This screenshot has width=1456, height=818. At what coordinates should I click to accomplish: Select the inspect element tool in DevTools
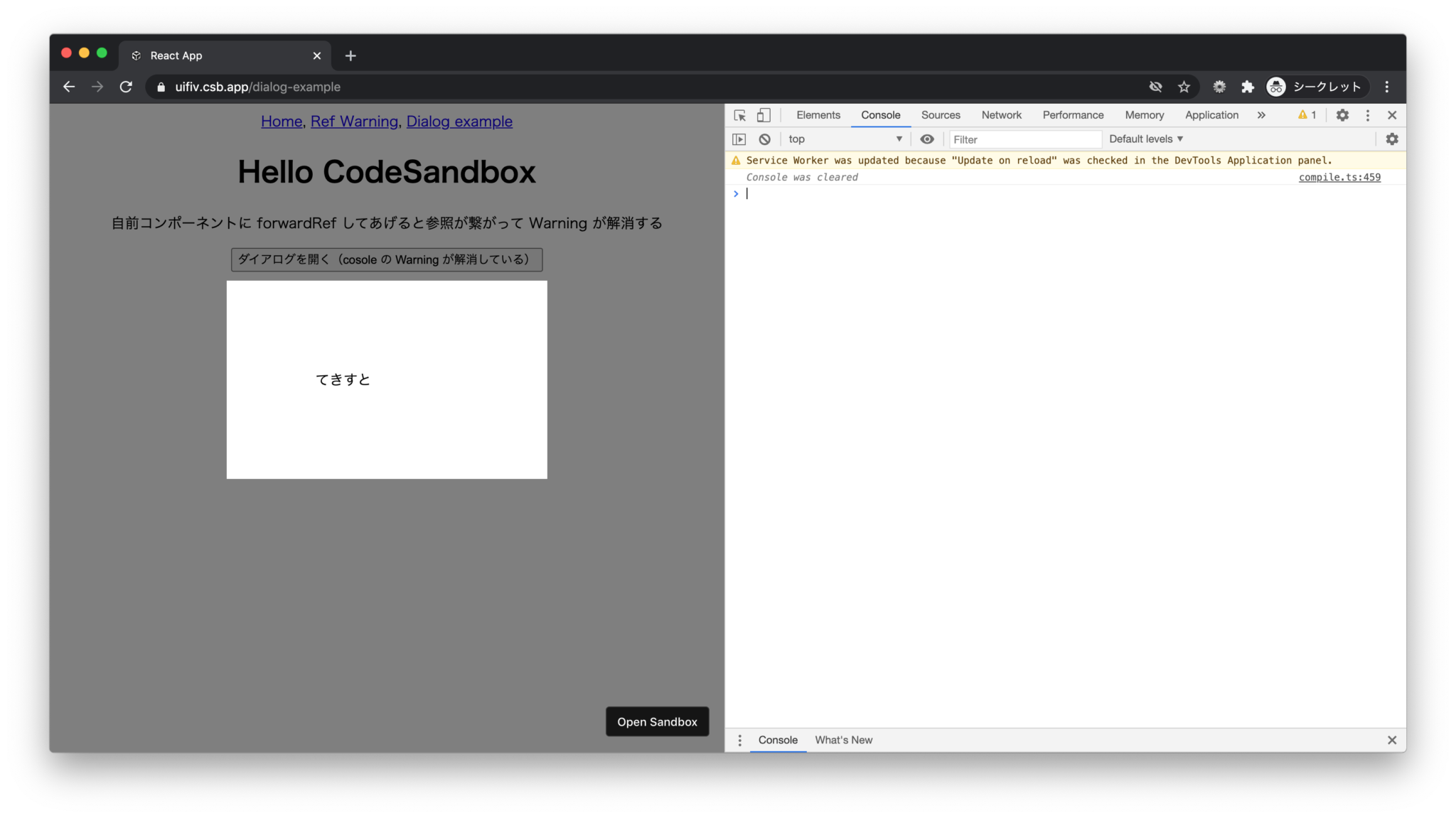[x=739, y=114]
